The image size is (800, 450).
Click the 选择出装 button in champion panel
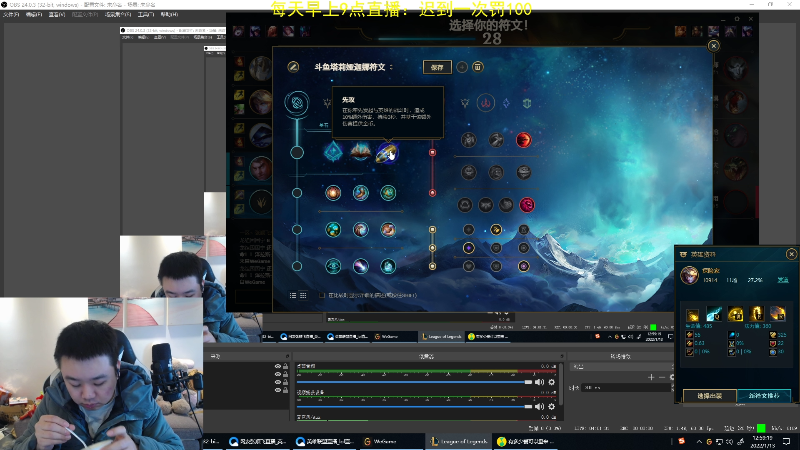(x=709, y=395)
